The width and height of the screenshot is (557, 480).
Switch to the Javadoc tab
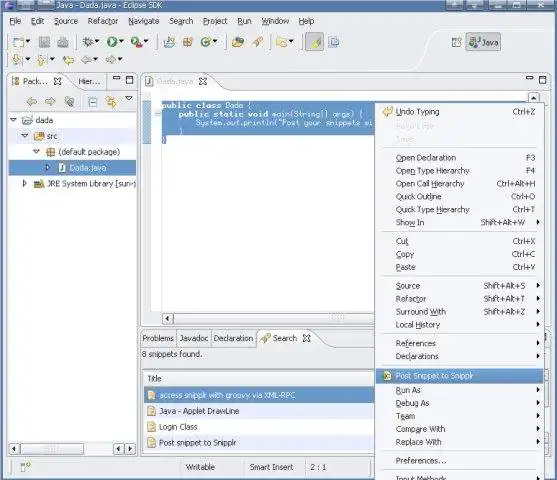(194, 338)
